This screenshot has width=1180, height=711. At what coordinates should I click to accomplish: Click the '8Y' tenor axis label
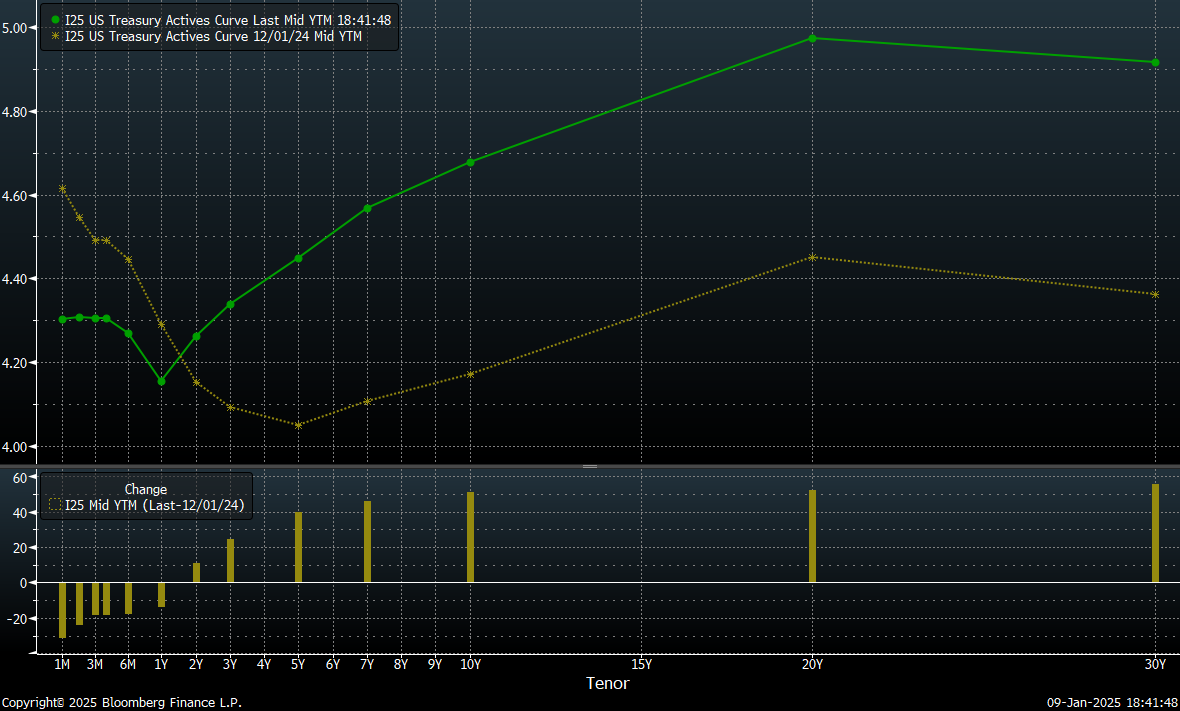pos(400,664)
